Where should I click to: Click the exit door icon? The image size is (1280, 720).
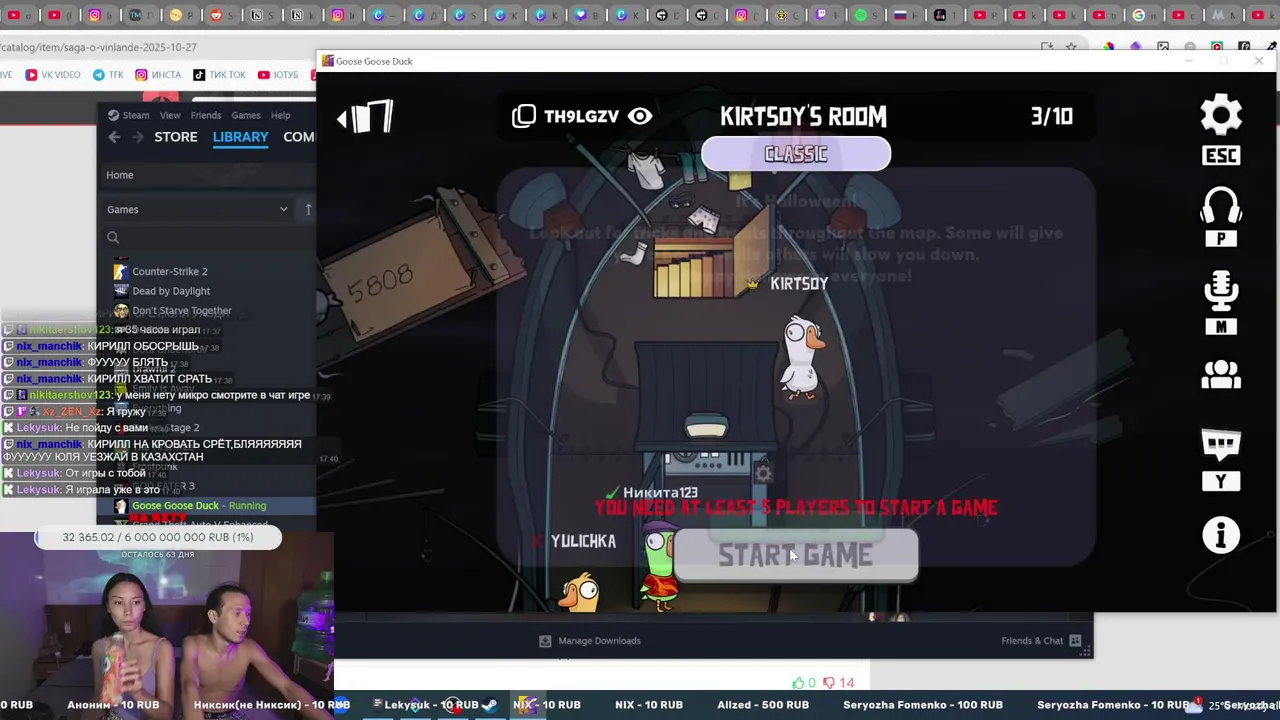tap(366, 118)
